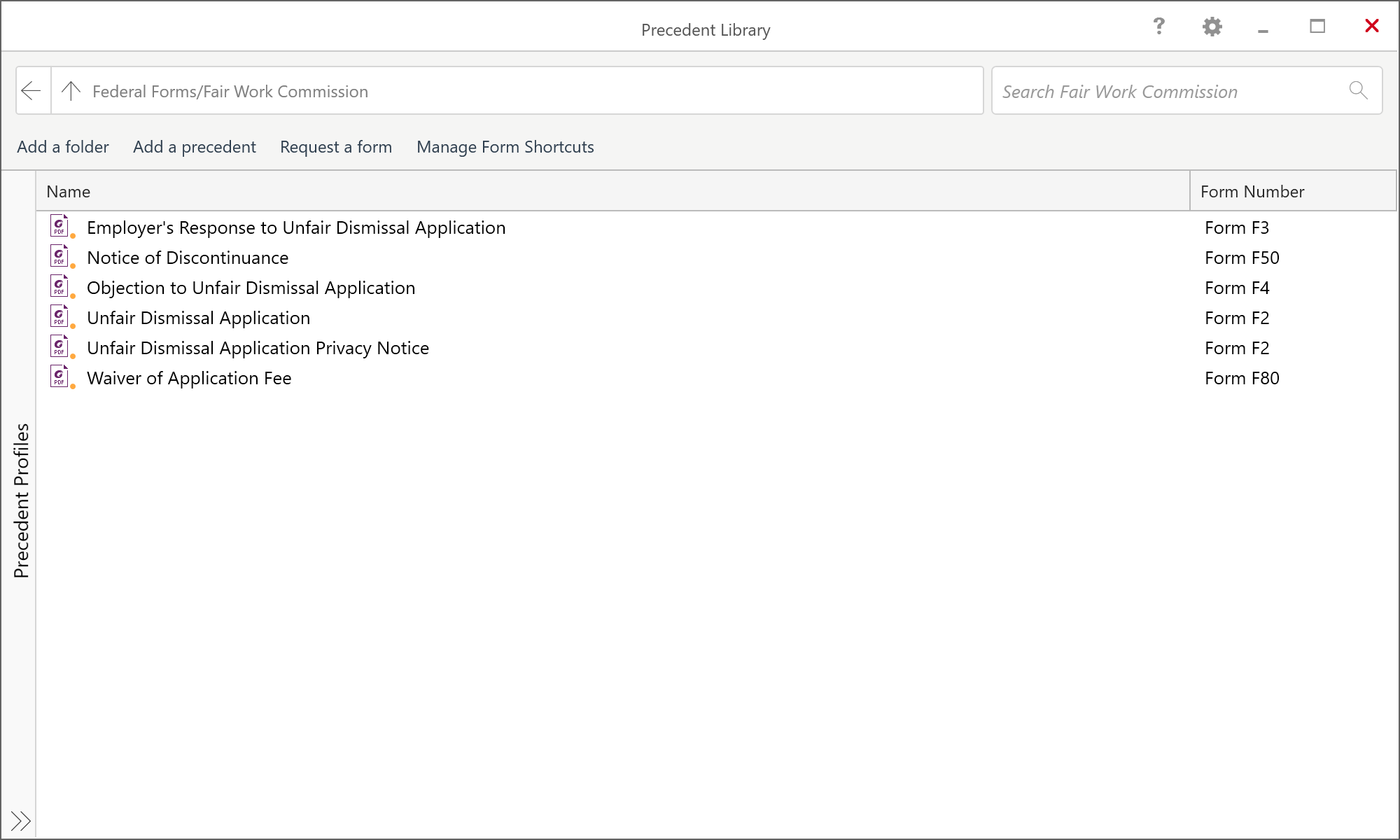The height and width of the screenshot is (840, 1400).
Task: Click the search magnifier icon
Action: click(1358, 90)
